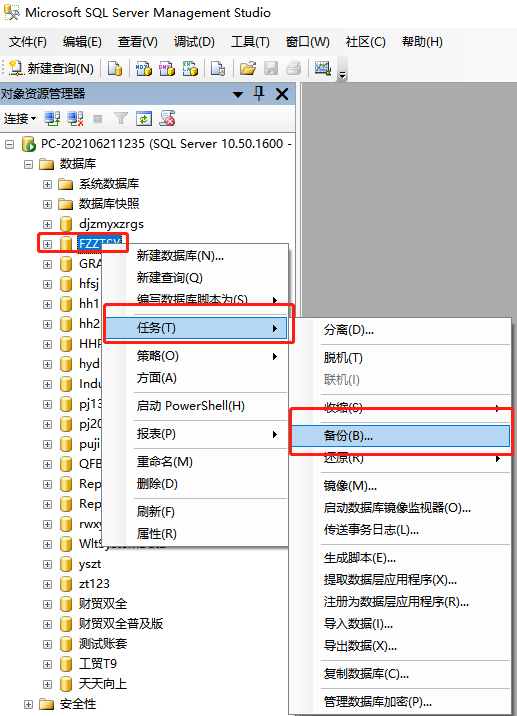
Task: Open the 工具(T) menu
Action: [250, 42]
